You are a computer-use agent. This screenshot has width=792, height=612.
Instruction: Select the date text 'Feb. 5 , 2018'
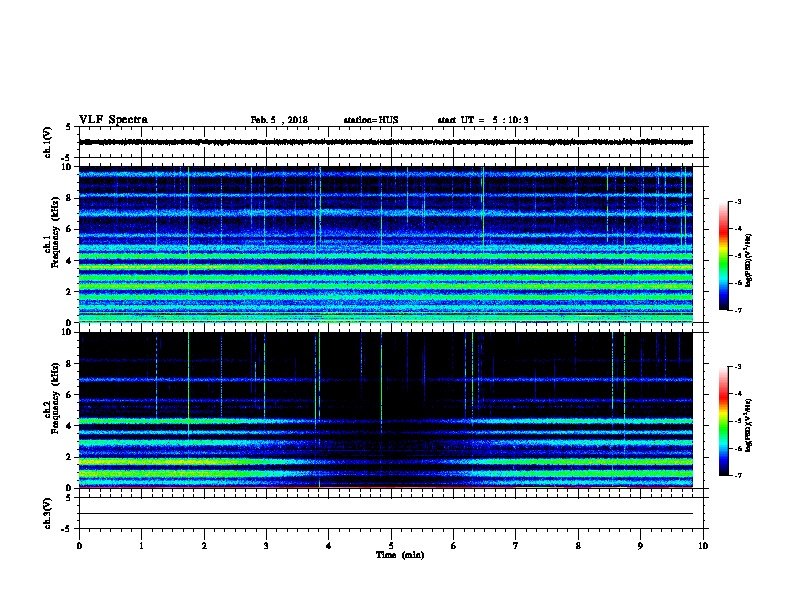[x=279, y=120]
